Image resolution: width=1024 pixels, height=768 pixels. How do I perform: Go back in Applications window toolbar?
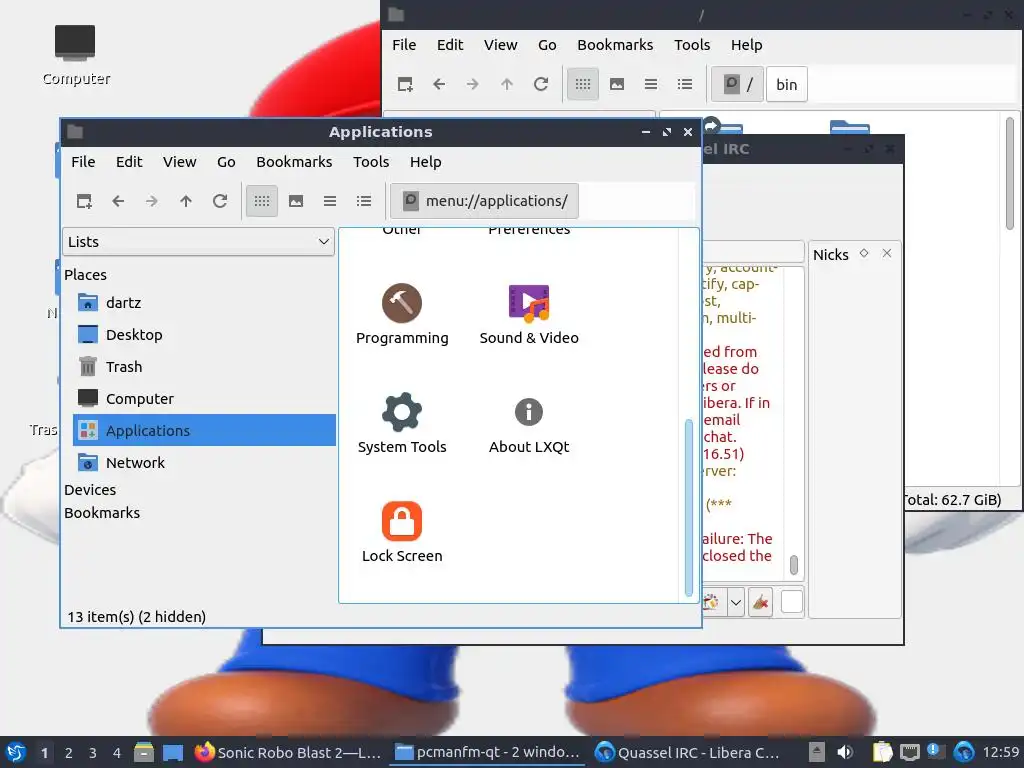pyautogui.click(x=118, y=201)
